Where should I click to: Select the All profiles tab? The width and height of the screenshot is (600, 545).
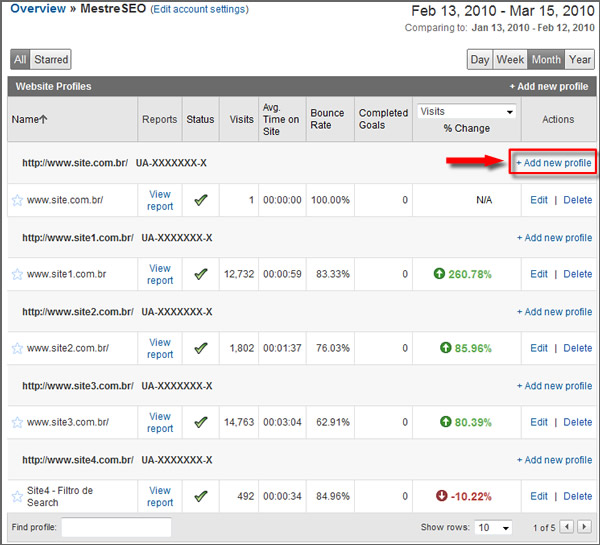(20, 60)
